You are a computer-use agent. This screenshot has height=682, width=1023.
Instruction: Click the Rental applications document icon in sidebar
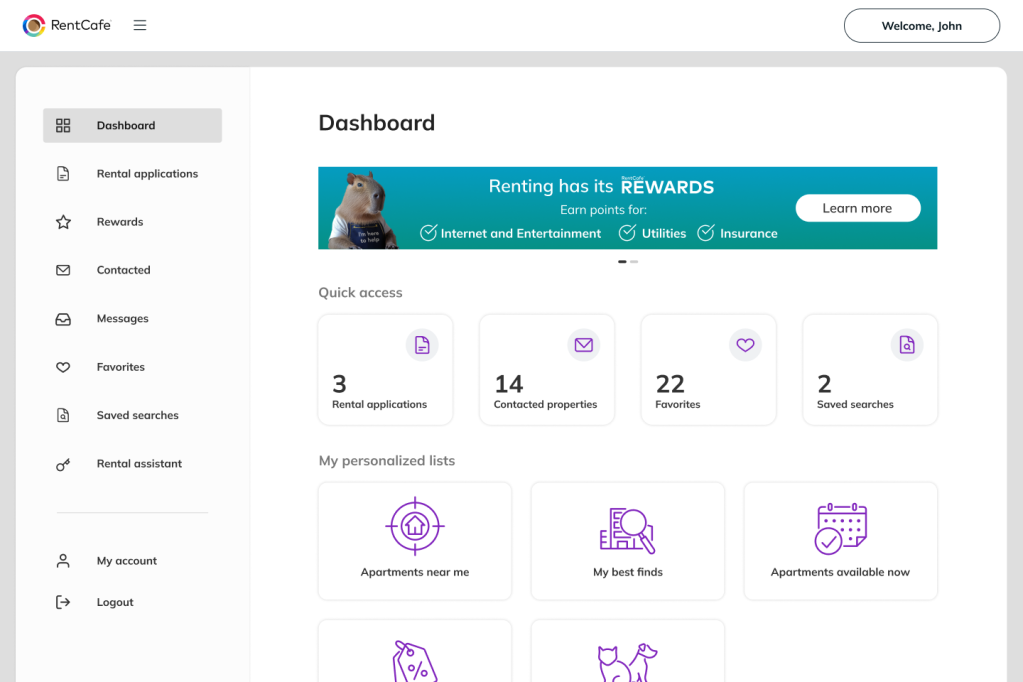63,174
